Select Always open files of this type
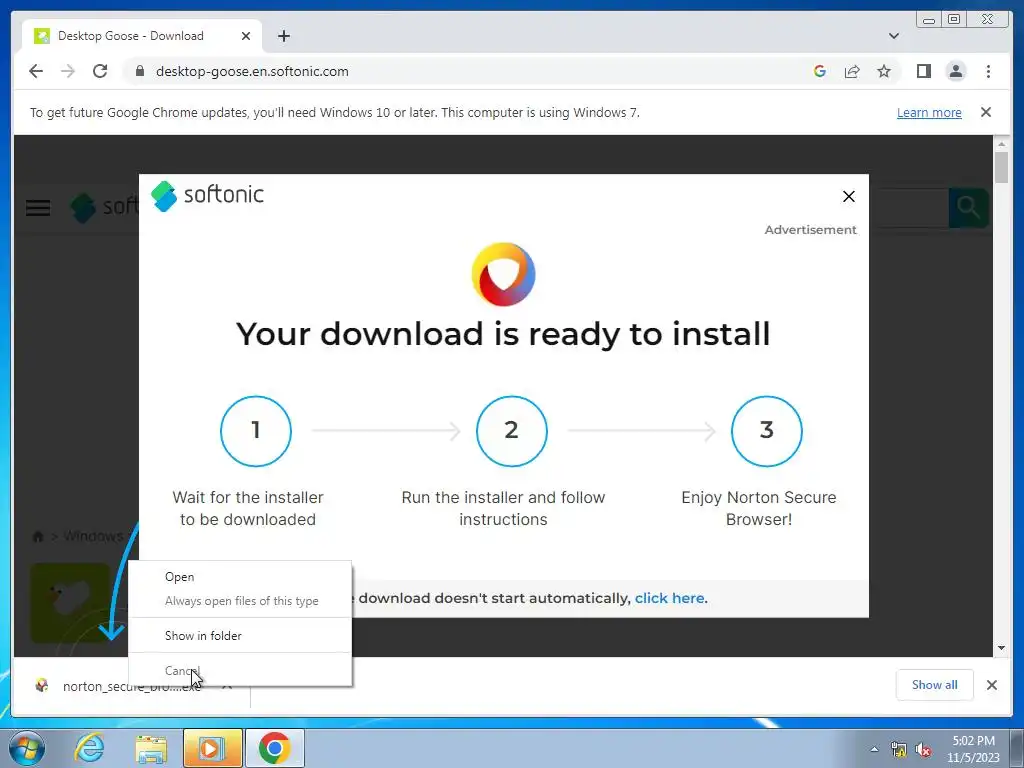This screenshot has width=1024, height=768. pos(240,601)
